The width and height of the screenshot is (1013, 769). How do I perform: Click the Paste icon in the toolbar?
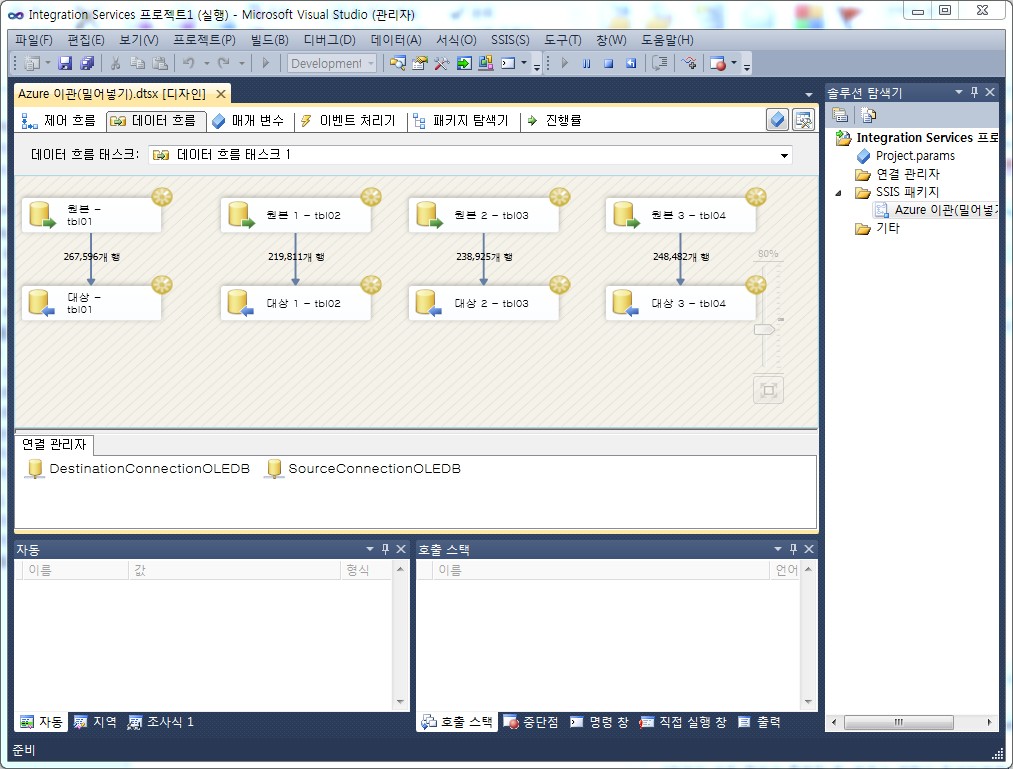159,63
